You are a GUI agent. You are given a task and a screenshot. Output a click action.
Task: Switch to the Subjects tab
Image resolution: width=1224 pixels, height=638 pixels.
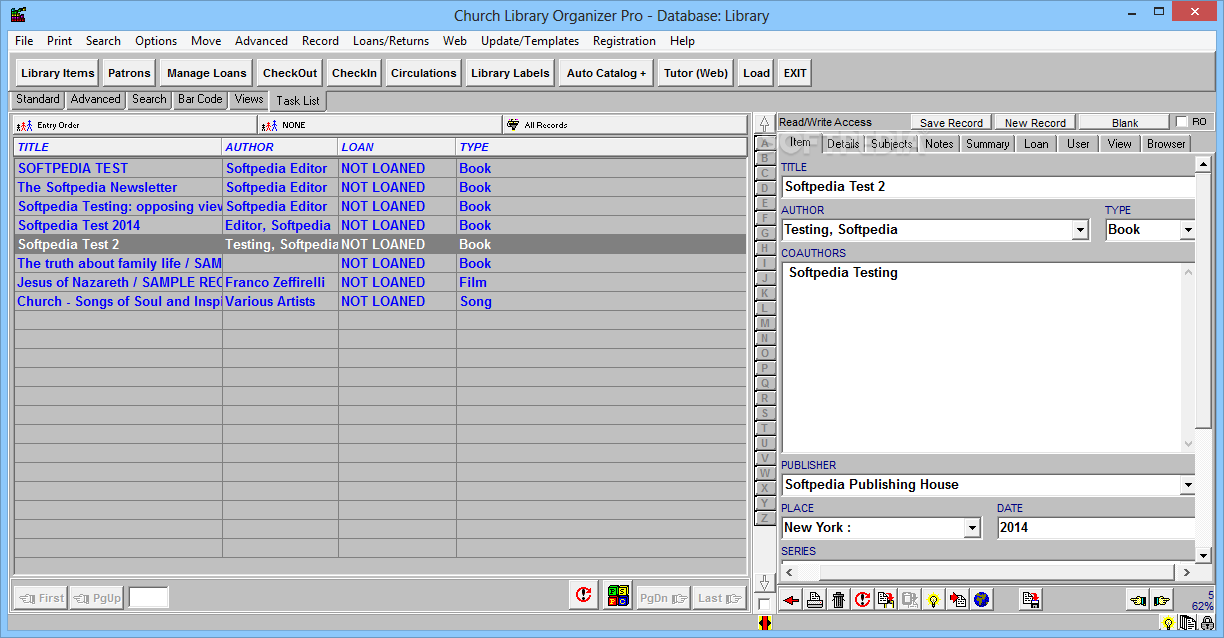891,144
